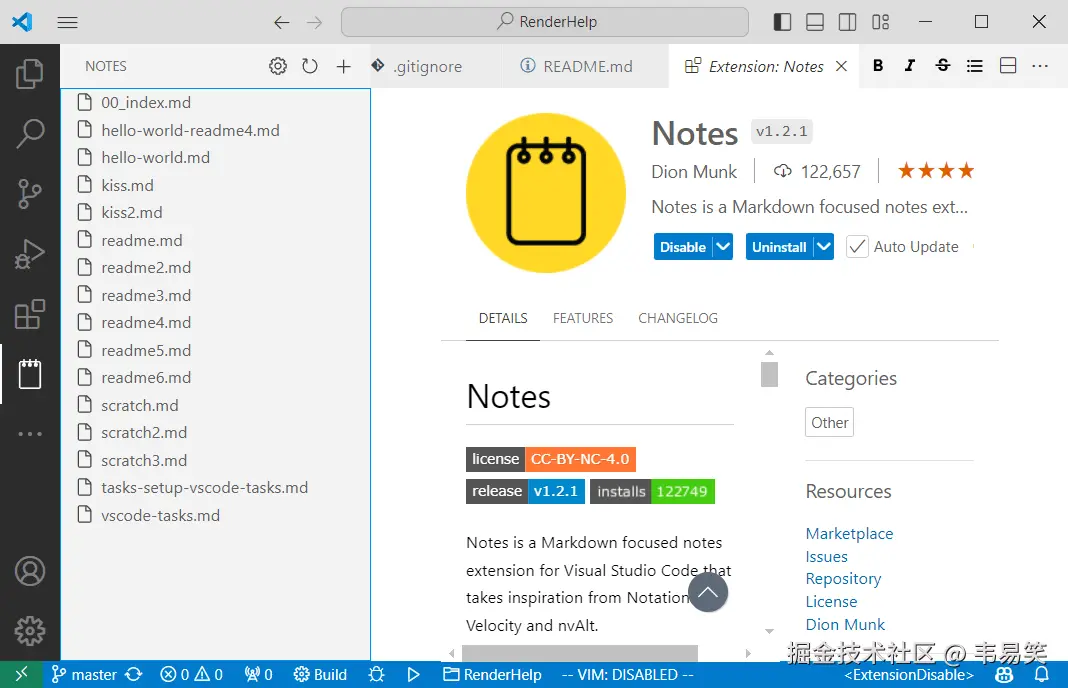Viewport: 1068px width, 688px height.
Task: Toggle bullet list in editor toolbar
Action: (975, 65)
